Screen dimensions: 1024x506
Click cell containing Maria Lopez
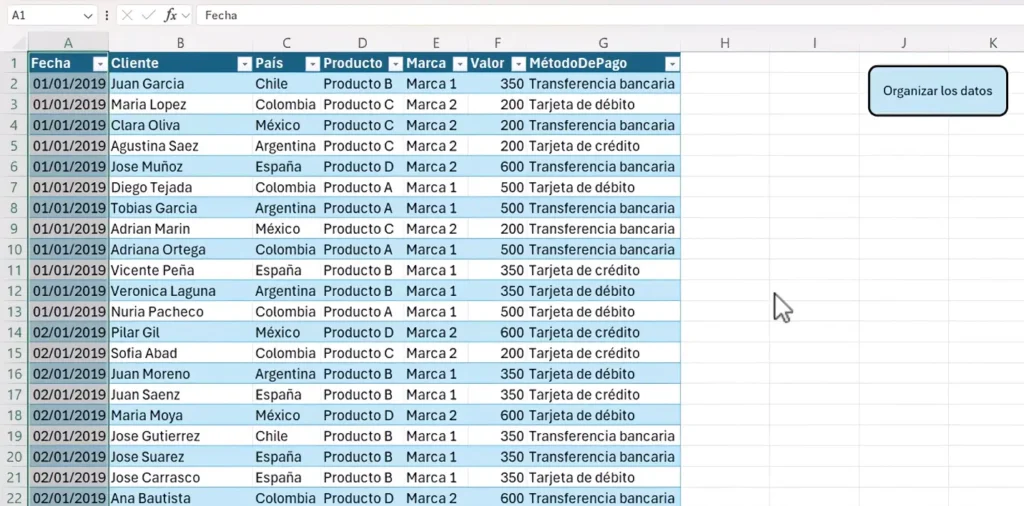coord(181,104)
